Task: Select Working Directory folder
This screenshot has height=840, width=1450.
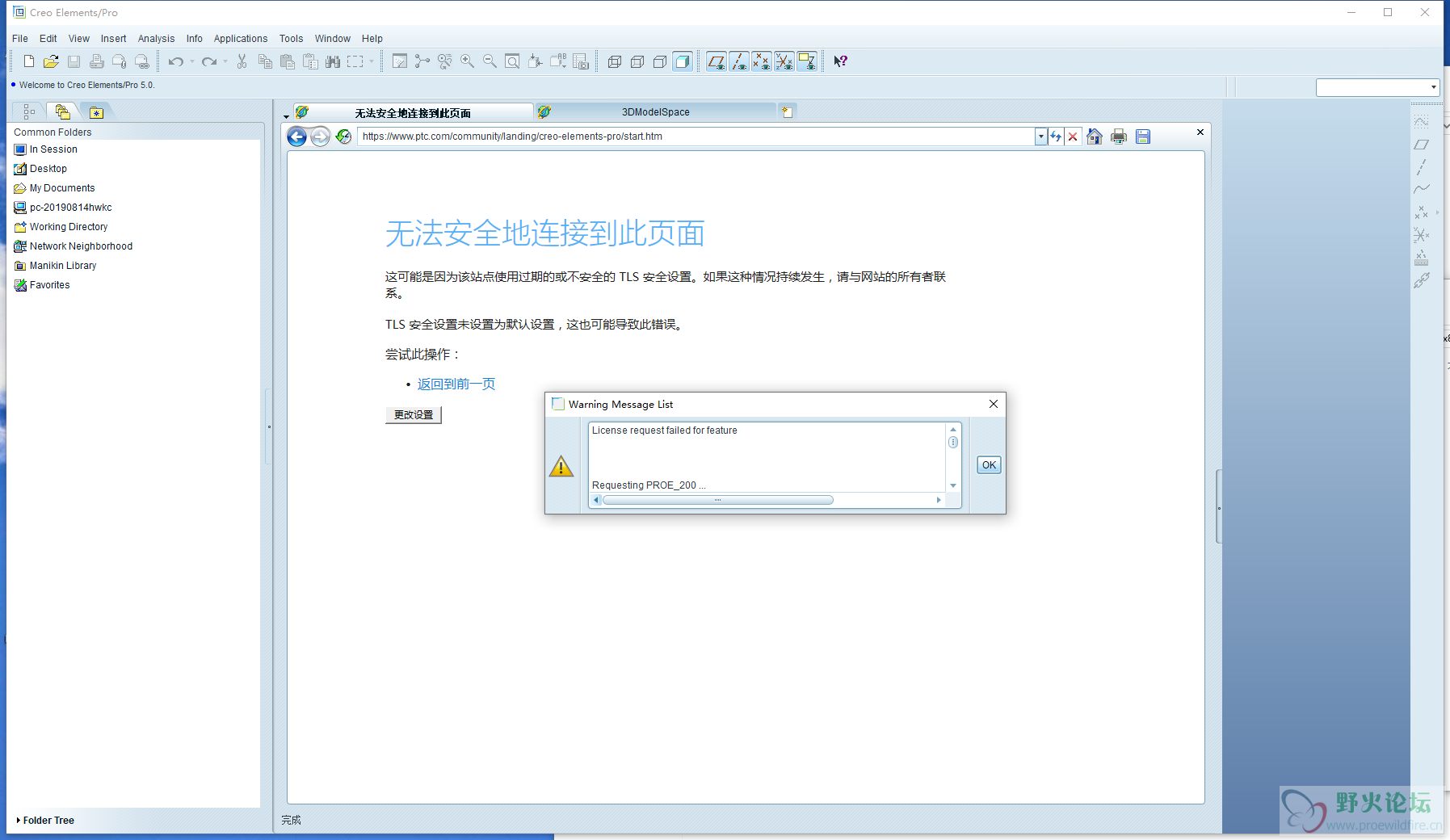Action: coord(61,227)
